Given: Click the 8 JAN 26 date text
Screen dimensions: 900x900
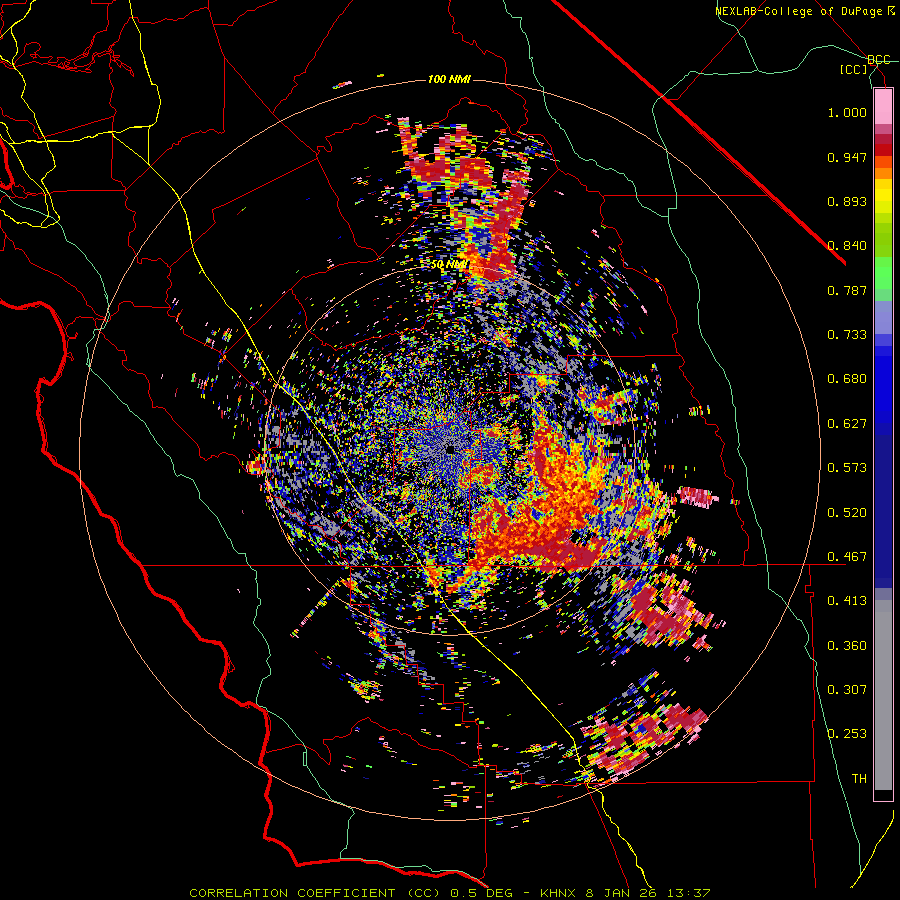Looking at the screenshot, I should click(x=619, y=893).
